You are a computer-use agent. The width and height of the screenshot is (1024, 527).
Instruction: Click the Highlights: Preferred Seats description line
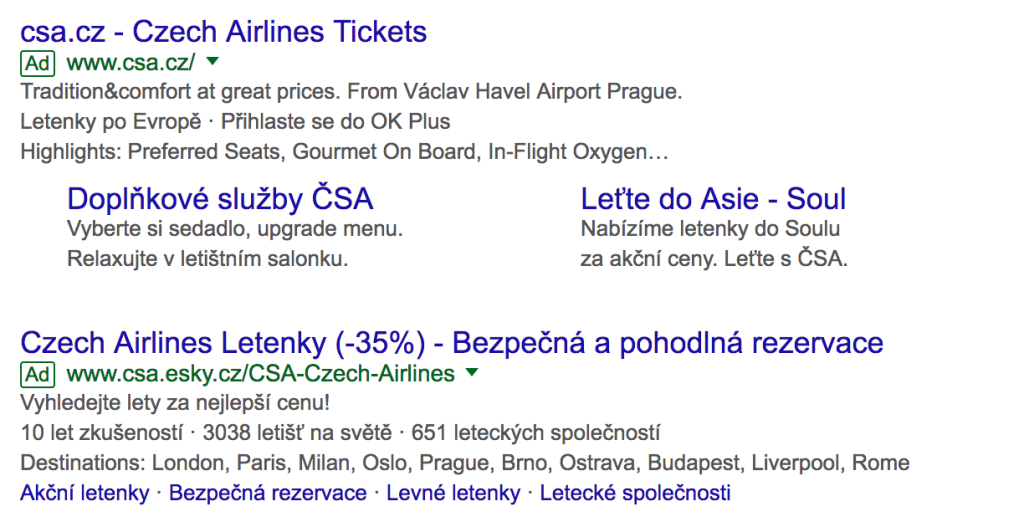pos(344,152)
